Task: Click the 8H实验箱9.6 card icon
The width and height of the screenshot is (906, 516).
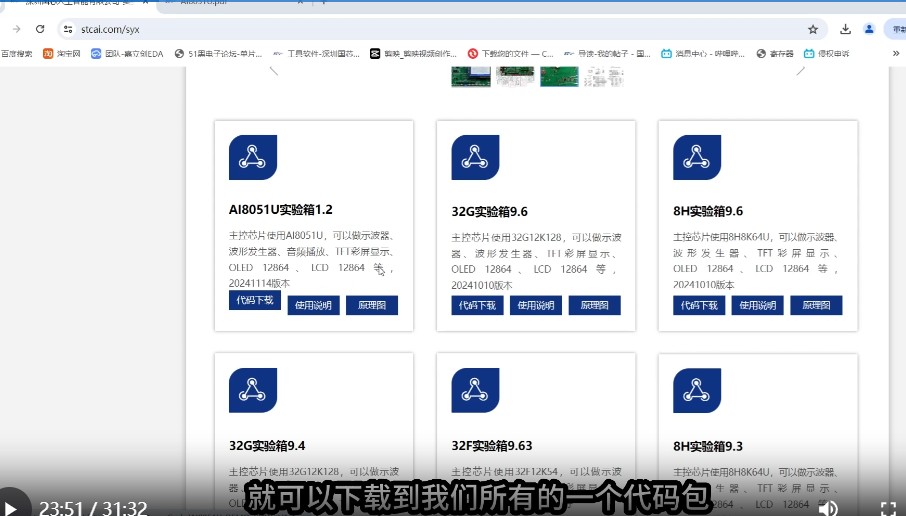Action: coord(697,157)
